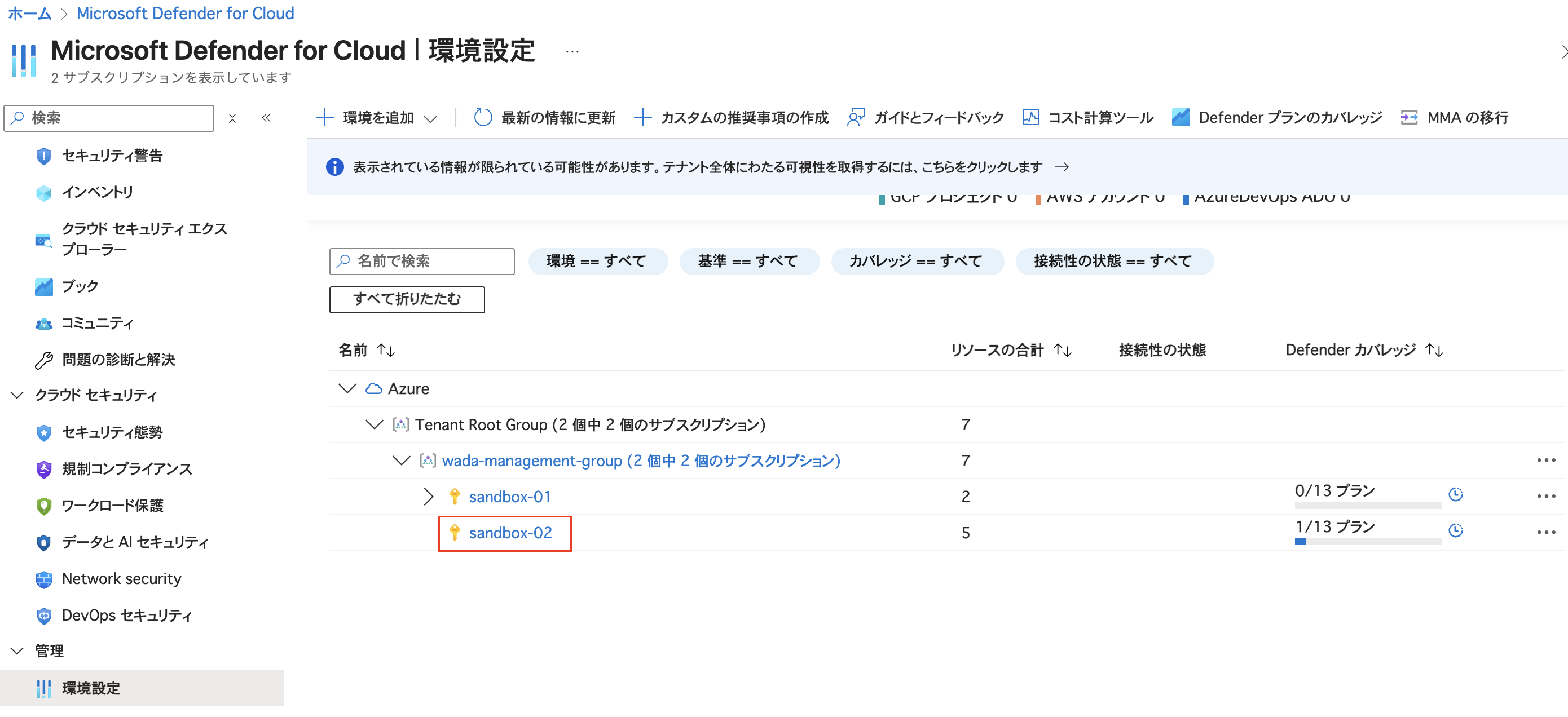Screen dimensions: 1568x717
Task: Clear the sidebar search with the X icon
Action: click(x=232, y=118)
